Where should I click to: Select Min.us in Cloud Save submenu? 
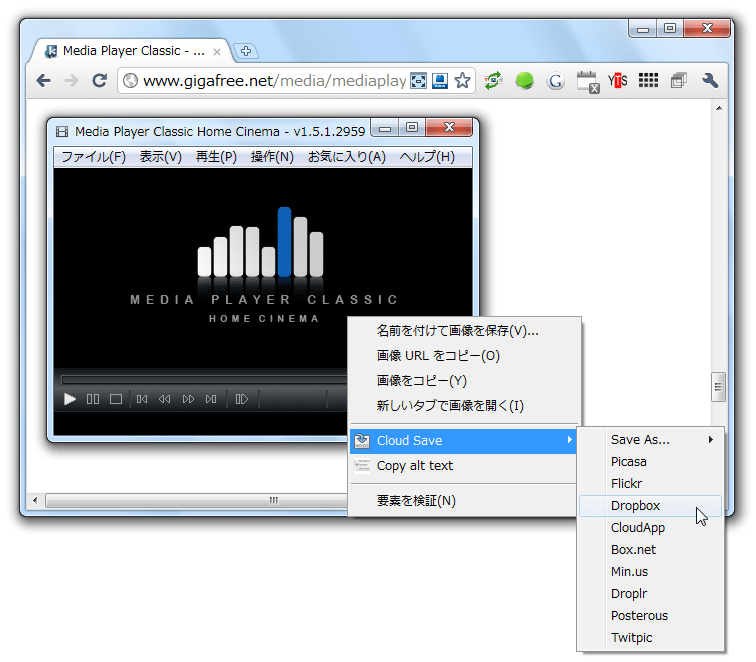pos(650,572)
